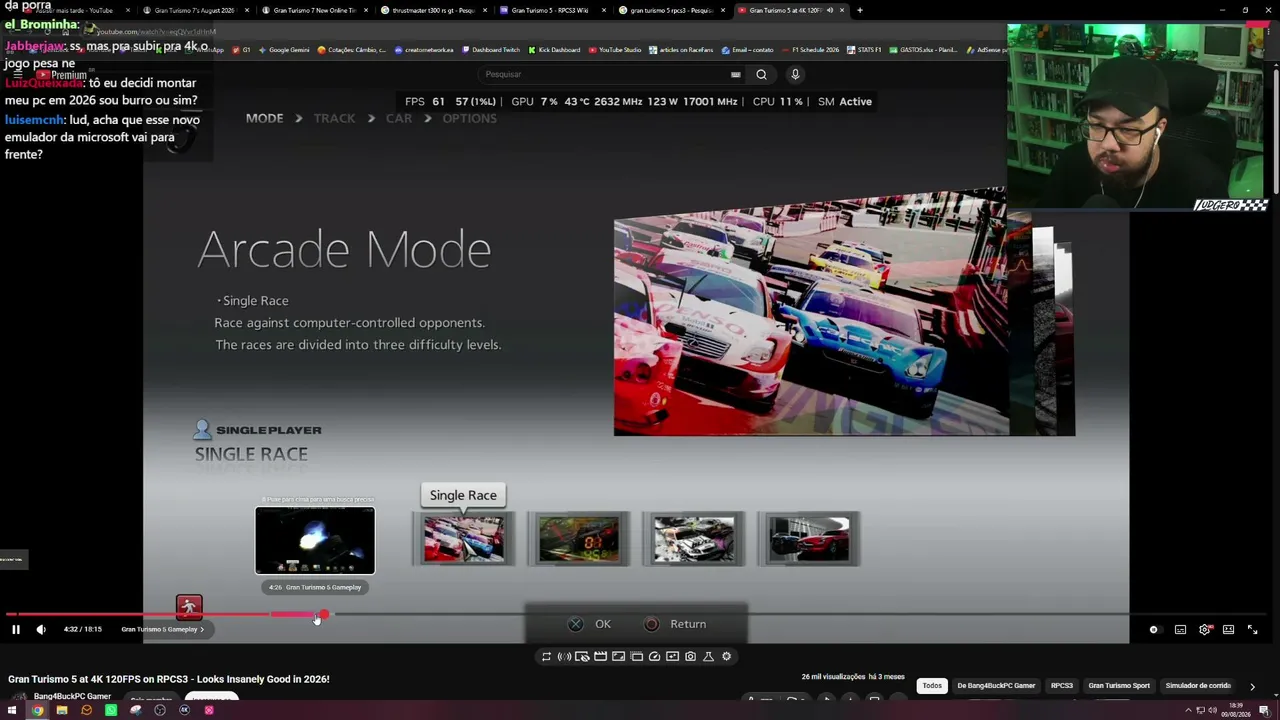Open the Google Gemini bookmark
This screenshot has height=720, width=1280.
click(x=284, y=49)
